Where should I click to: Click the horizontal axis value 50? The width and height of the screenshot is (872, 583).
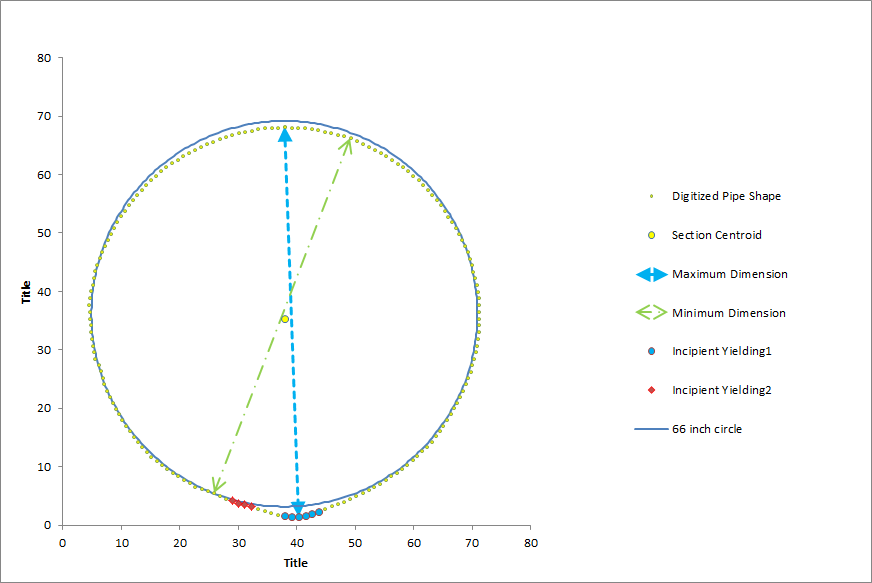point(355,543)
